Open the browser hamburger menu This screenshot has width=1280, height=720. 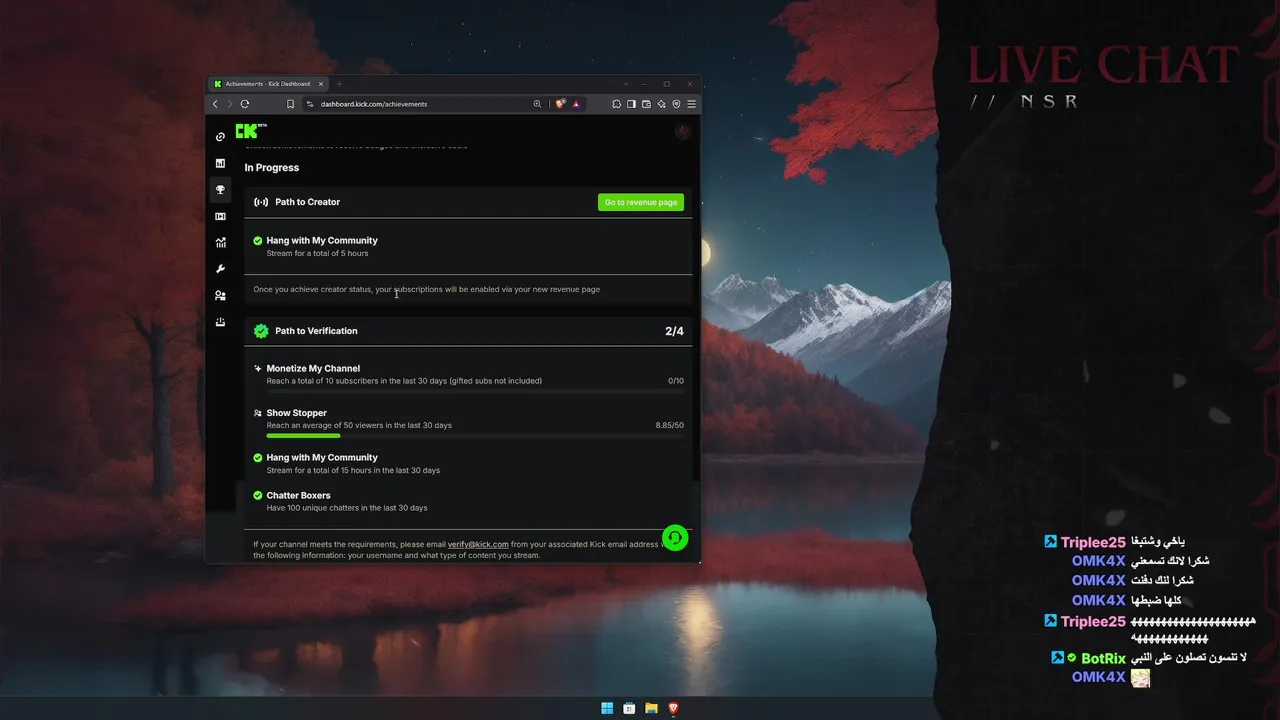tap(691, 104)
